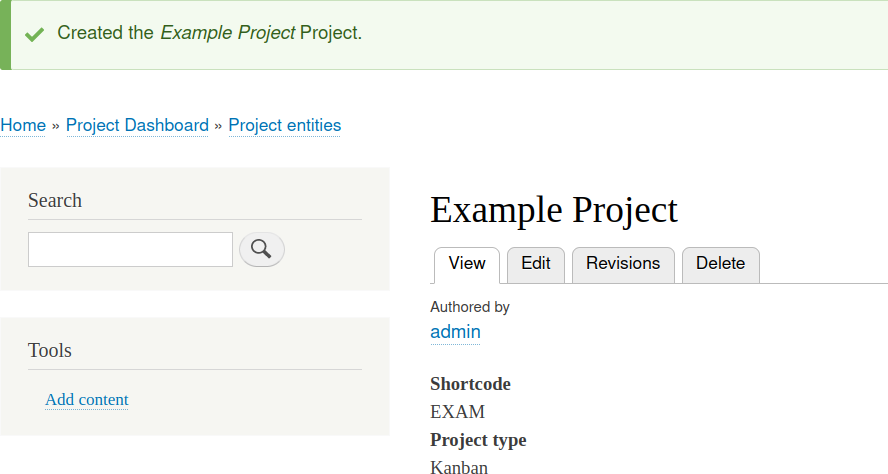Open the Revisions tab
Viewport: 888px width, 474px height.
click(623, 264)
